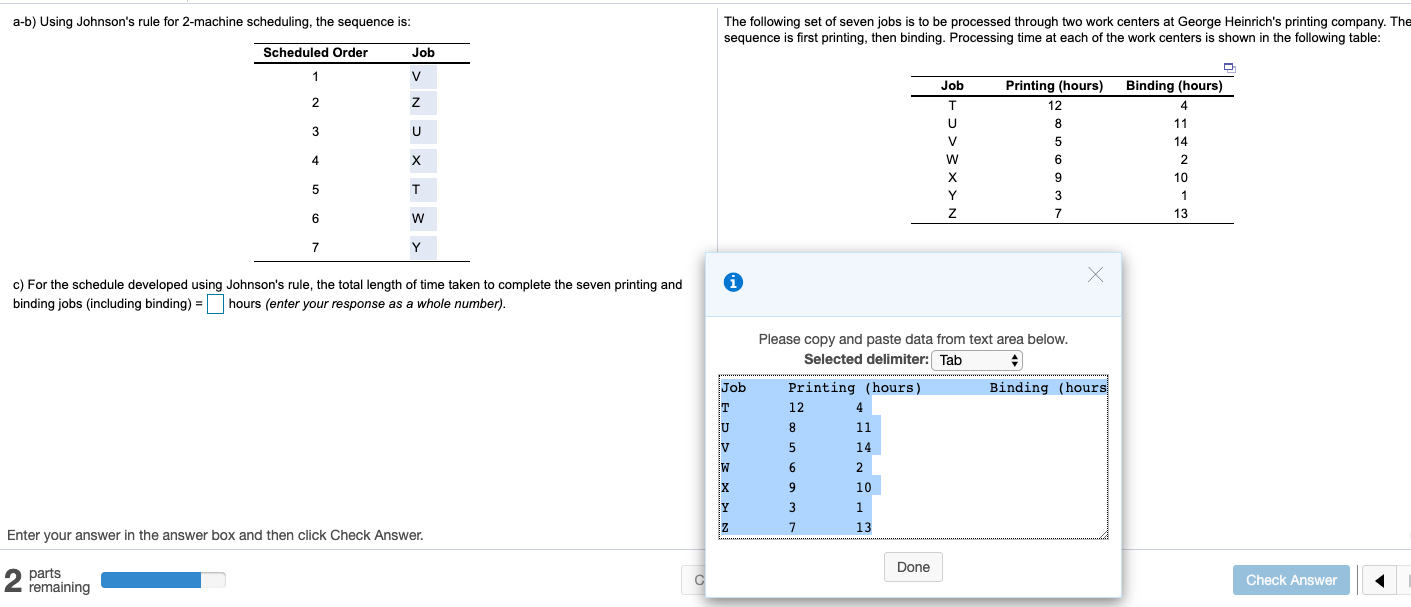Click the partially hidden button behind the popup

point(698,580)
